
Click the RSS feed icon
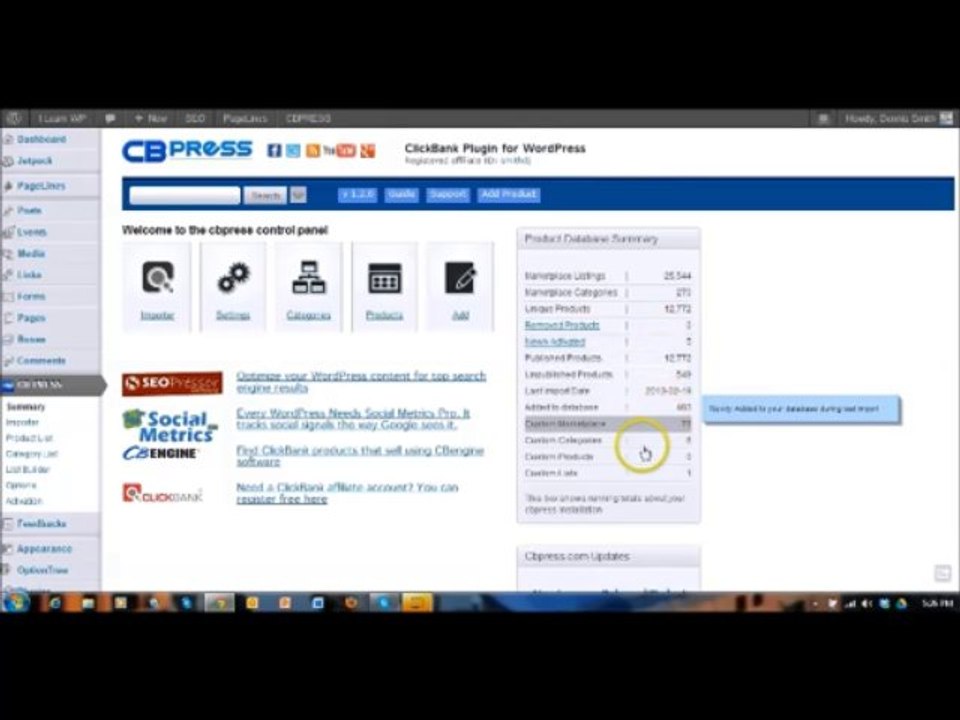[313, 150]
